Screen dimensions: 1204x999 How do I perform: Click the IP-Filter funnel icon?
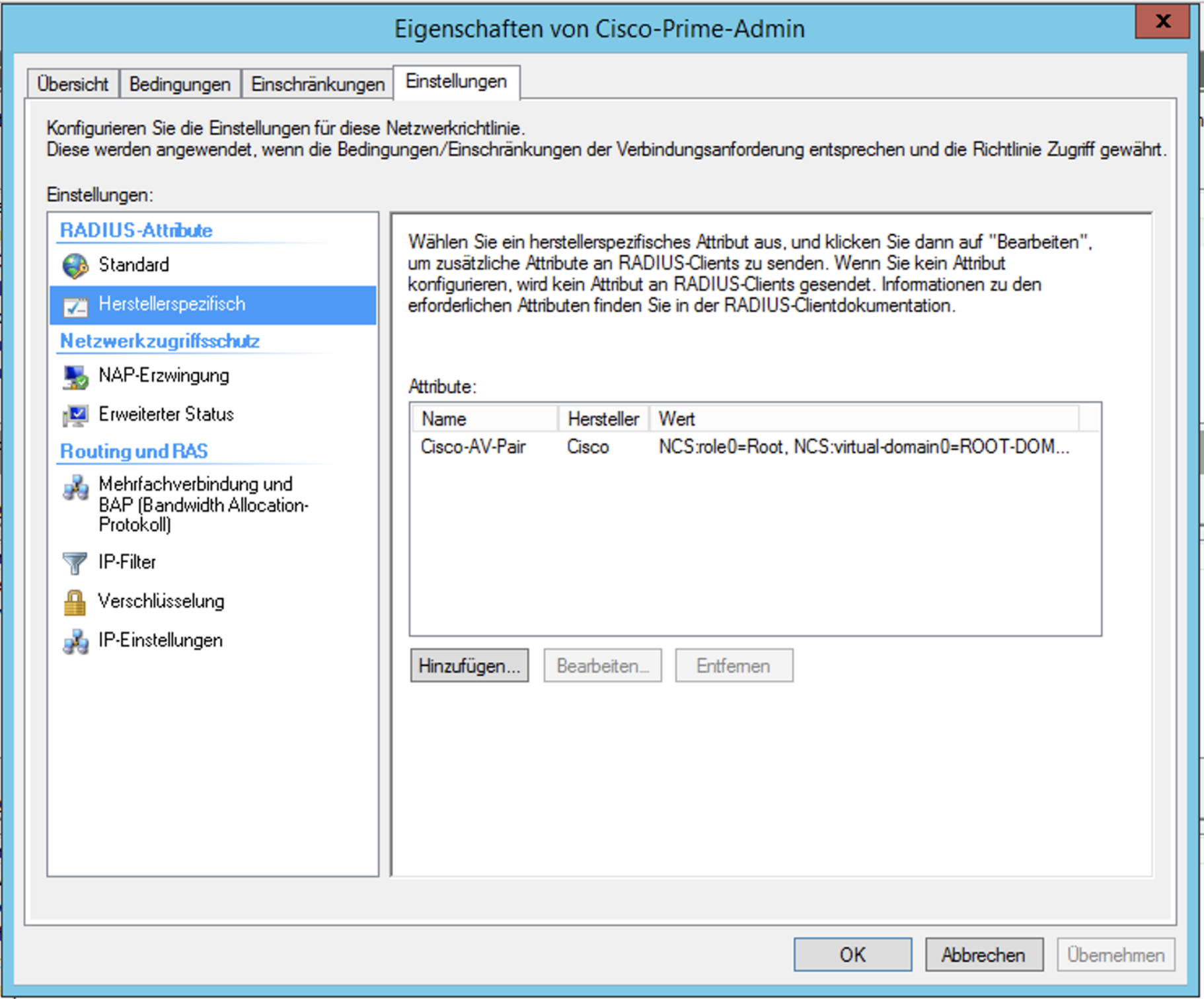coord(75,563)
